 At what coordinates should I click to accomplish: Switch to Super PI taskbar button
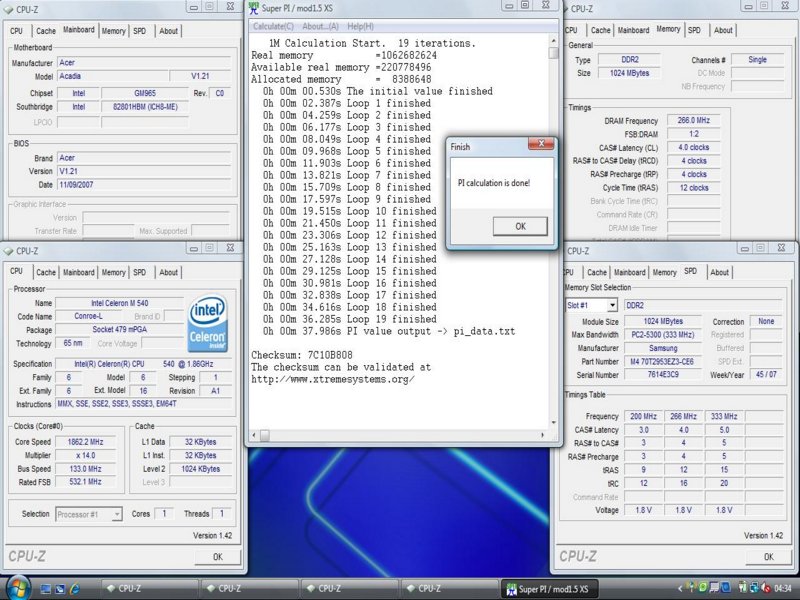click(x=548, y=588)
